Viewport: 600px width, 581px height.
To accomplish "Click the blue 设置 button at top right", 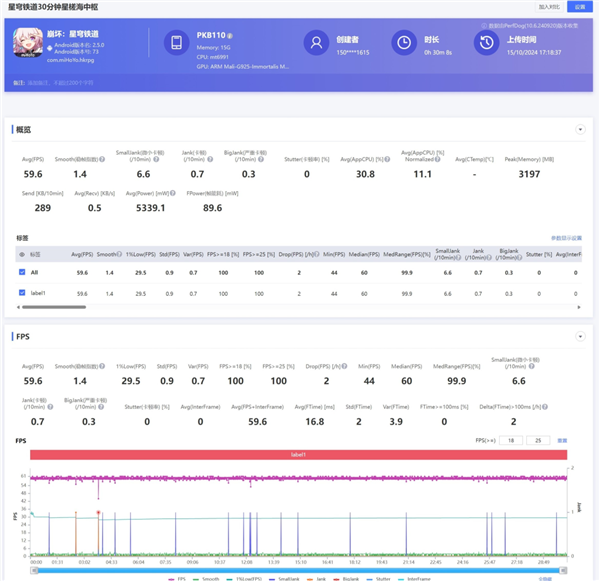I will (581, 6).
